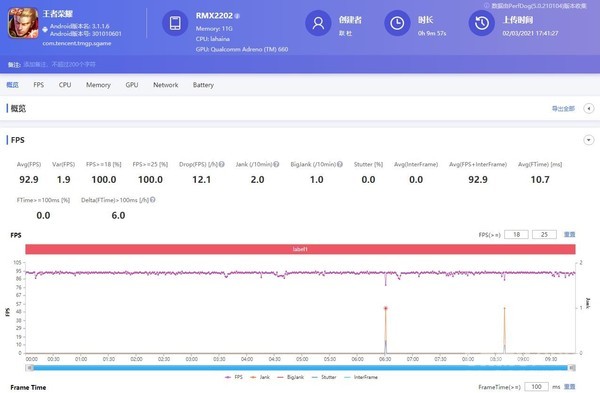This screenshot has height=393, width=600.
Task: Reset the FrameTime threshold
Action: tap(569, 387)
